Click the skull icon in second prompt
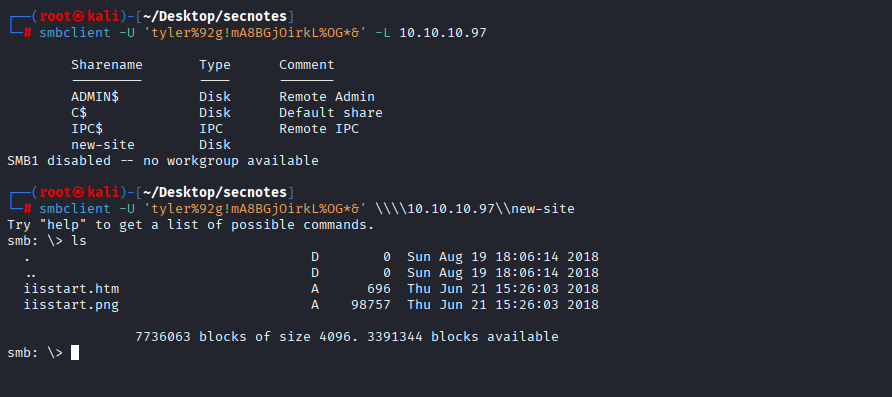Image resolution: width=892 pixels, height=397 pixels. [79, 192]
